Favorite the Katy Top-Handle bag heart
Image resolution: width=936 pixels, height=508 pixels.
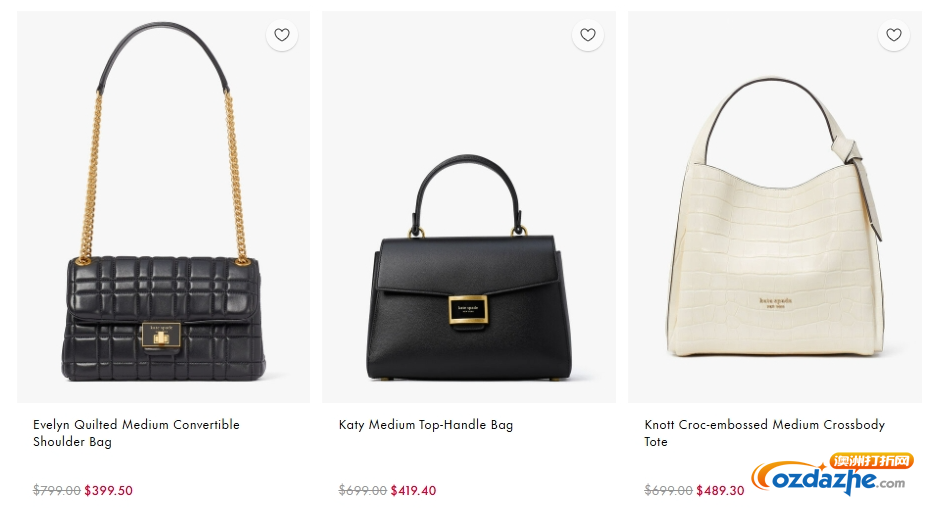coord(587,35)
